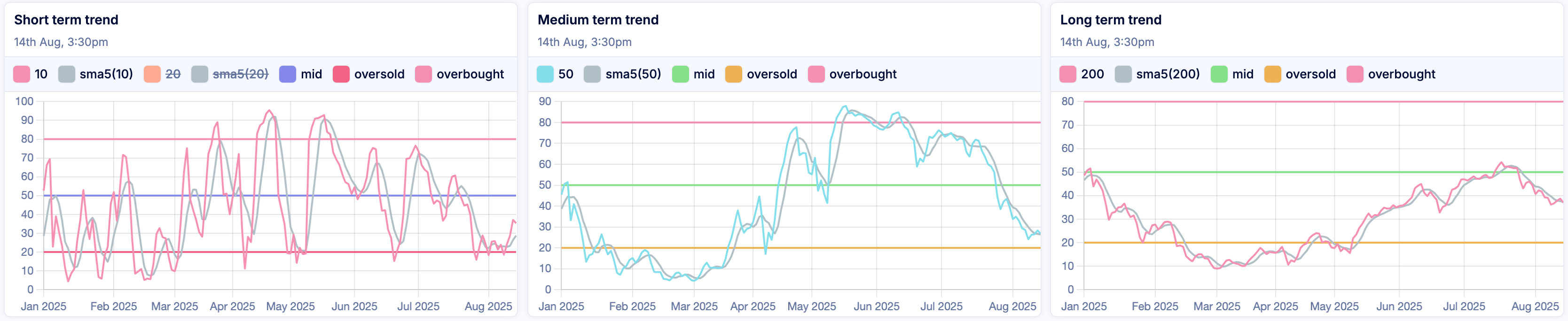Enable the struck-through sma5(20) legend label
This screenshot has height=321, width=1568.
click(241, 74)
